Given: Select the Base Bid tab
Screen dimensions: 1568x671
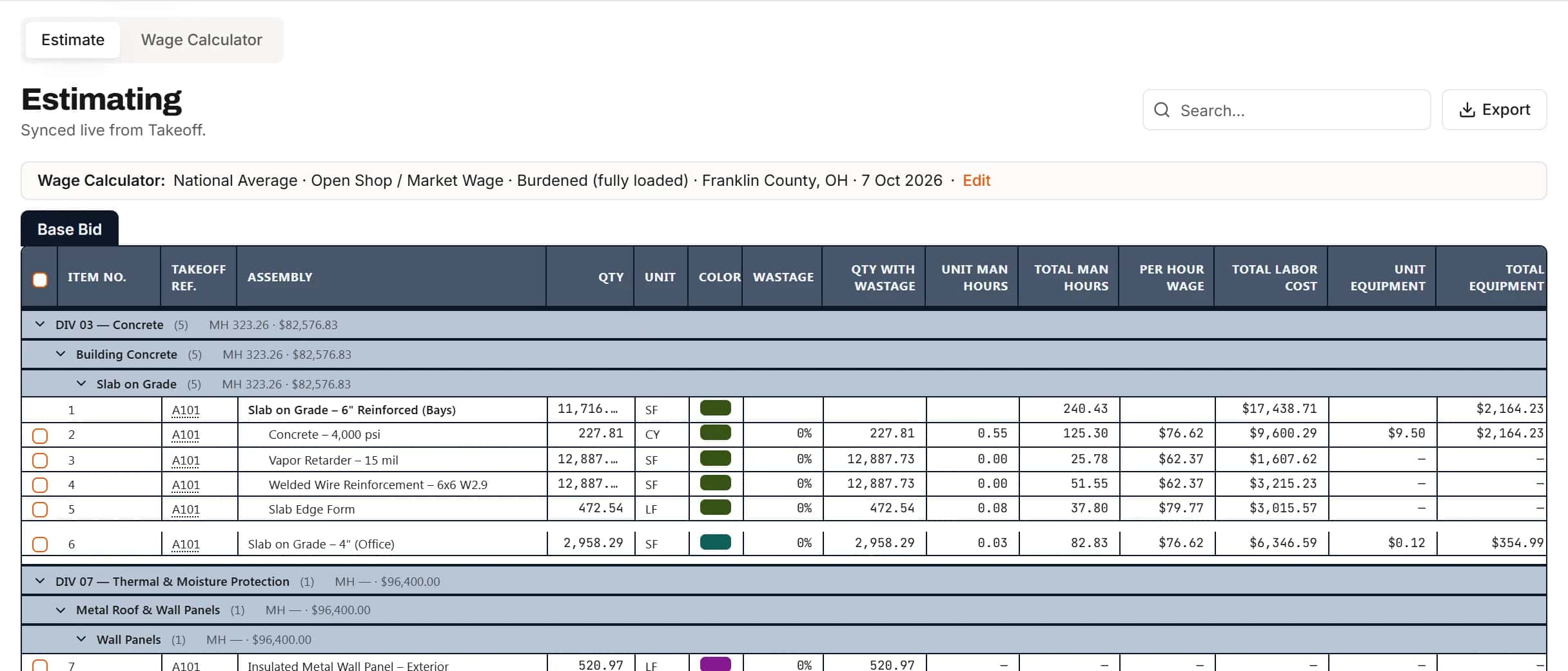Looking at the screenshot, I should [70, 229].
